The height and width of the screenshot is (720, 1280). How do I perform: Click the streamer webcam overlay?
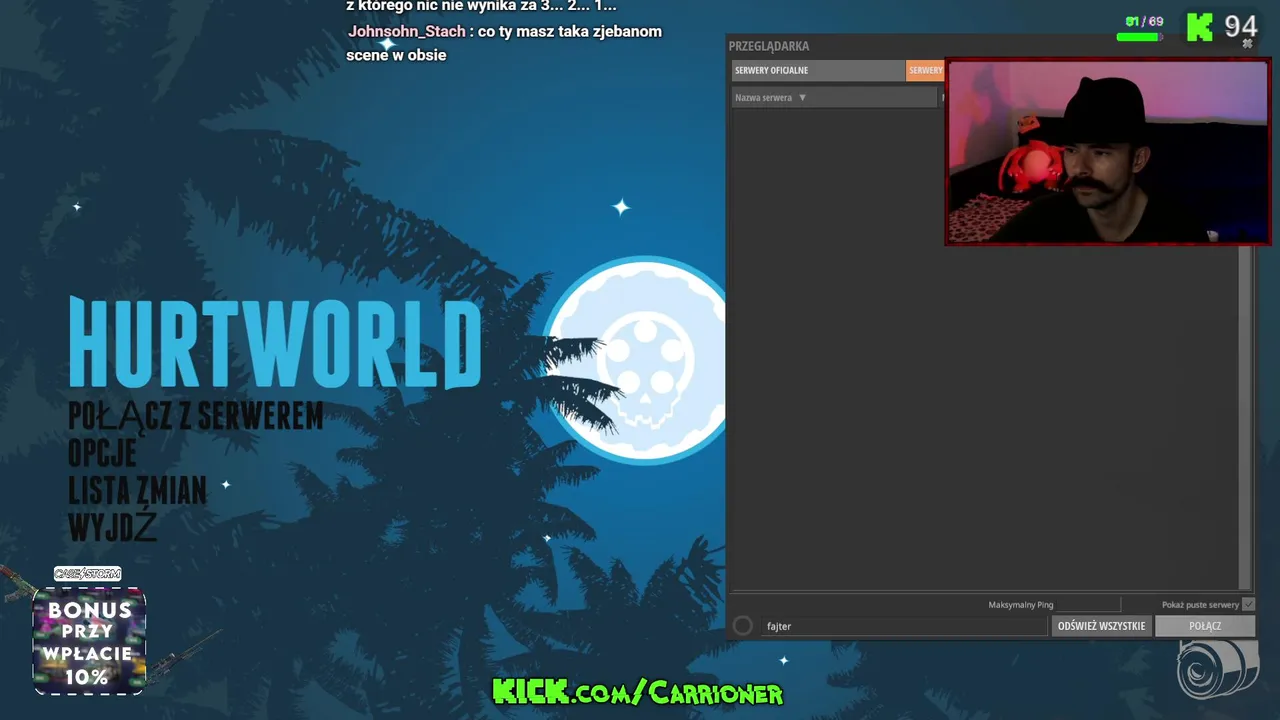click(x=1108, y=152)
